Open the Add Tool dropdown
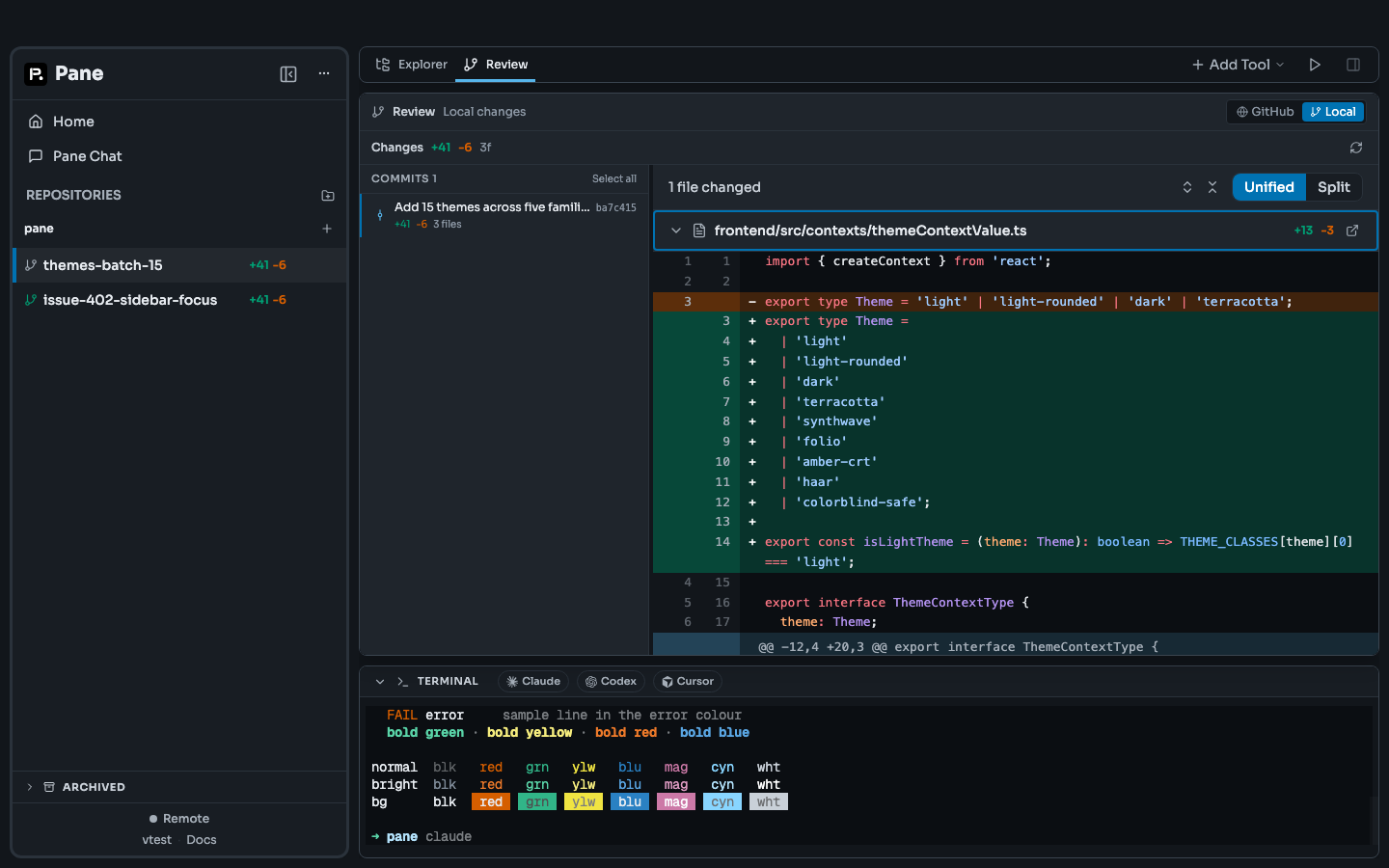Image resolution: width=1389 pixels, height=868 pixels. coord(1239,65)
